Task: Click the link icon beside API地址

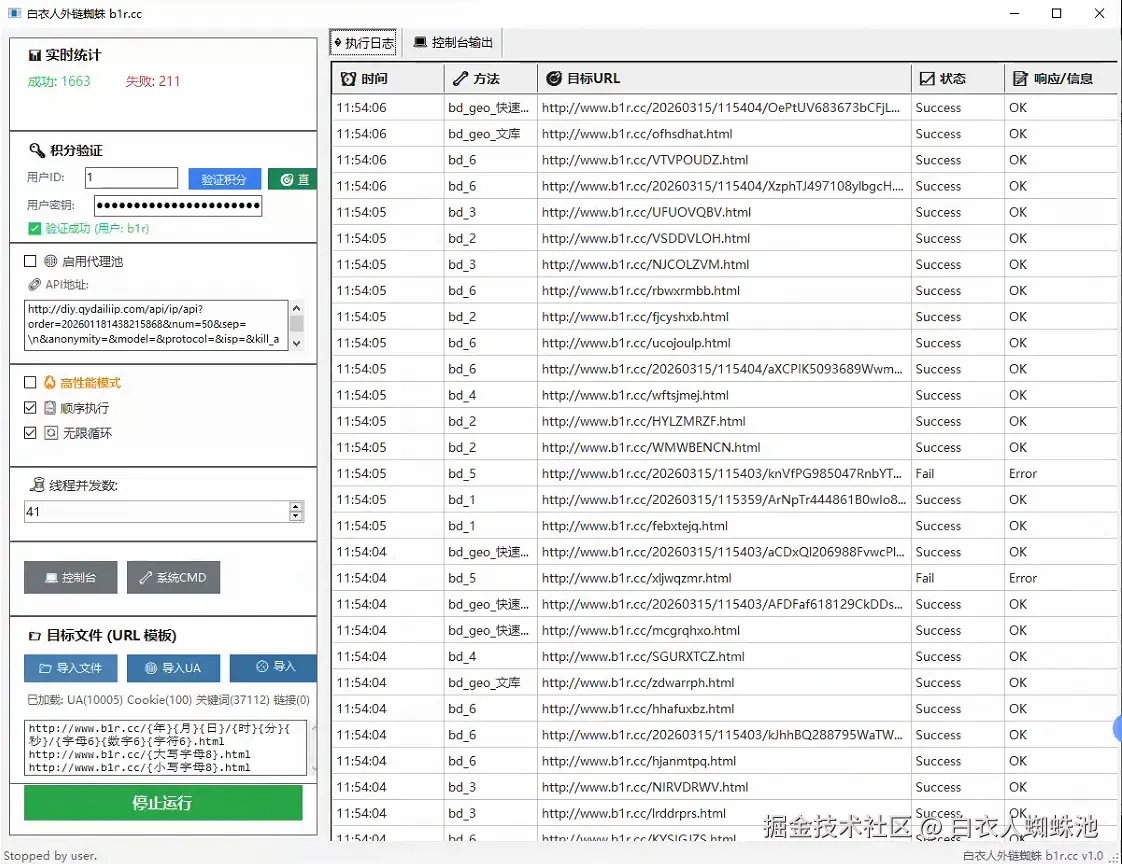Action: coord(34,285)
